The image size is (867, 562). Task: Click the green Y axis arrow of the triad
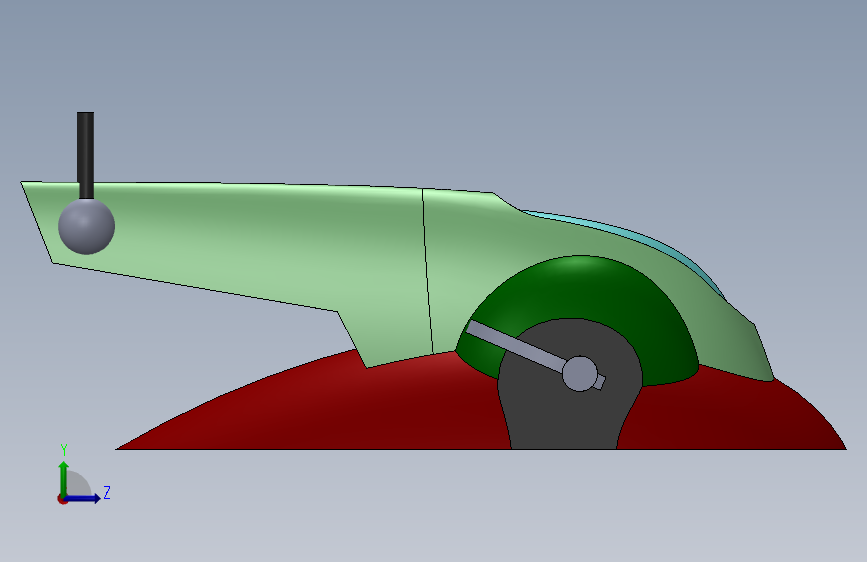[63, 480]
